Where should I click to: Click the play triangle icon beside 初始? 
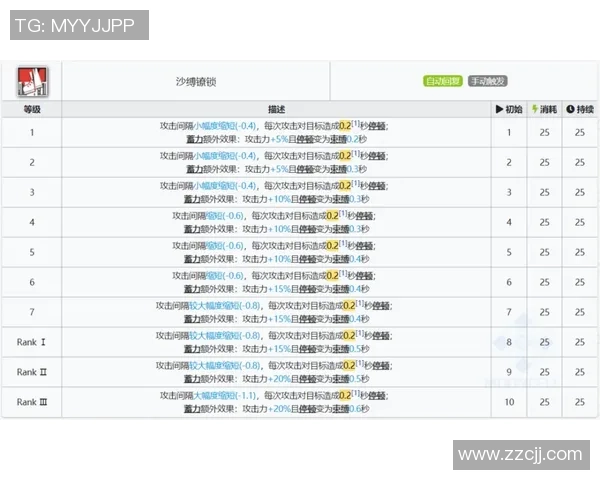499,109
